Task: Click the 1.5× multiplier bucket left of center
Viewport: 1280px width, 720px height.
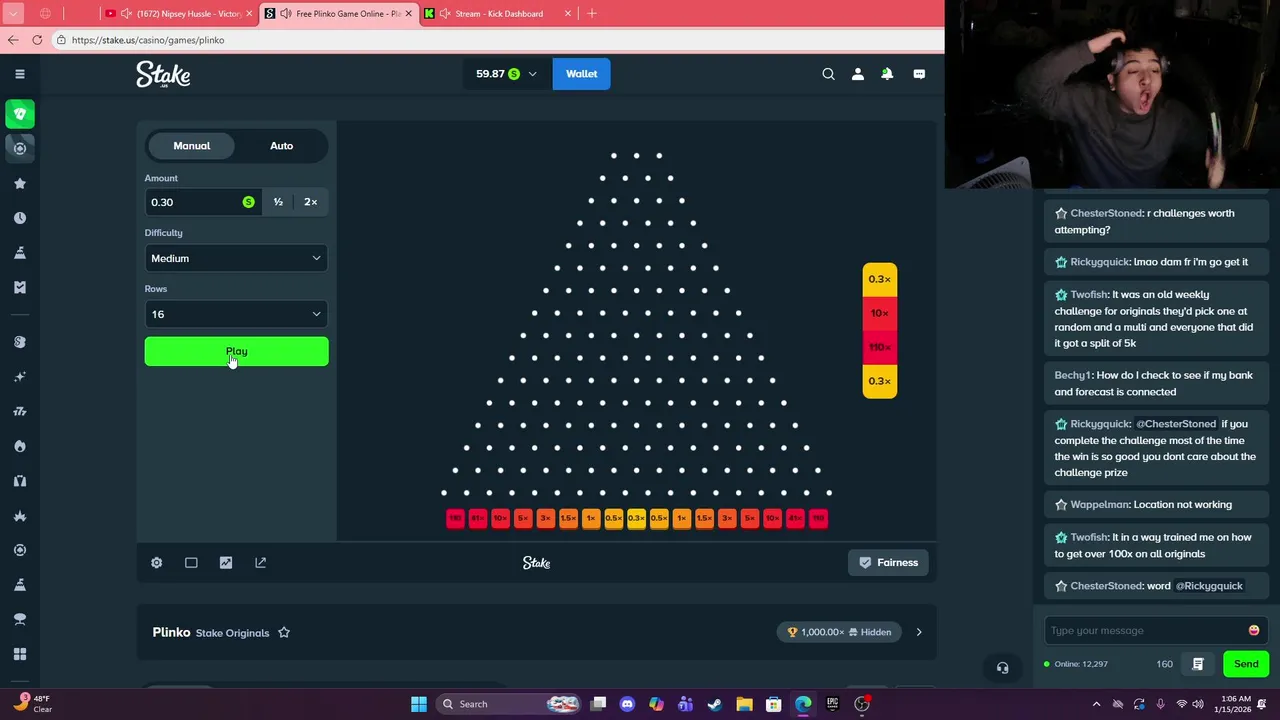Action: (568, 518)
